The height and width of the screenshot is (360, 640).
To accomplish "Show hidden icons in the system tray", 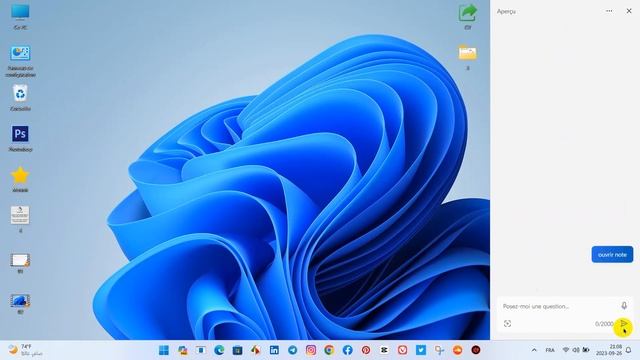I will coord(534,350).
